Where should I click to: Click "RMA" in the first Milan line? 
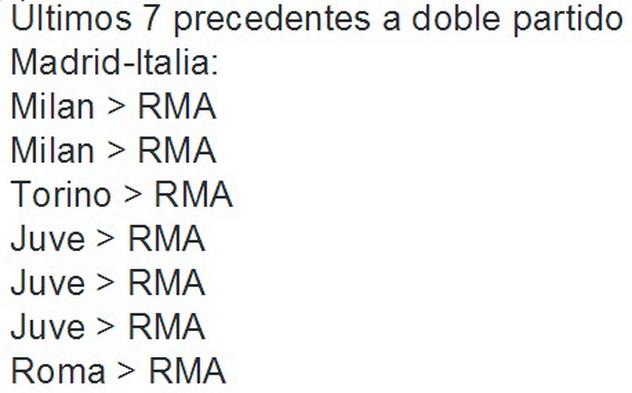(x=177, y=106)
